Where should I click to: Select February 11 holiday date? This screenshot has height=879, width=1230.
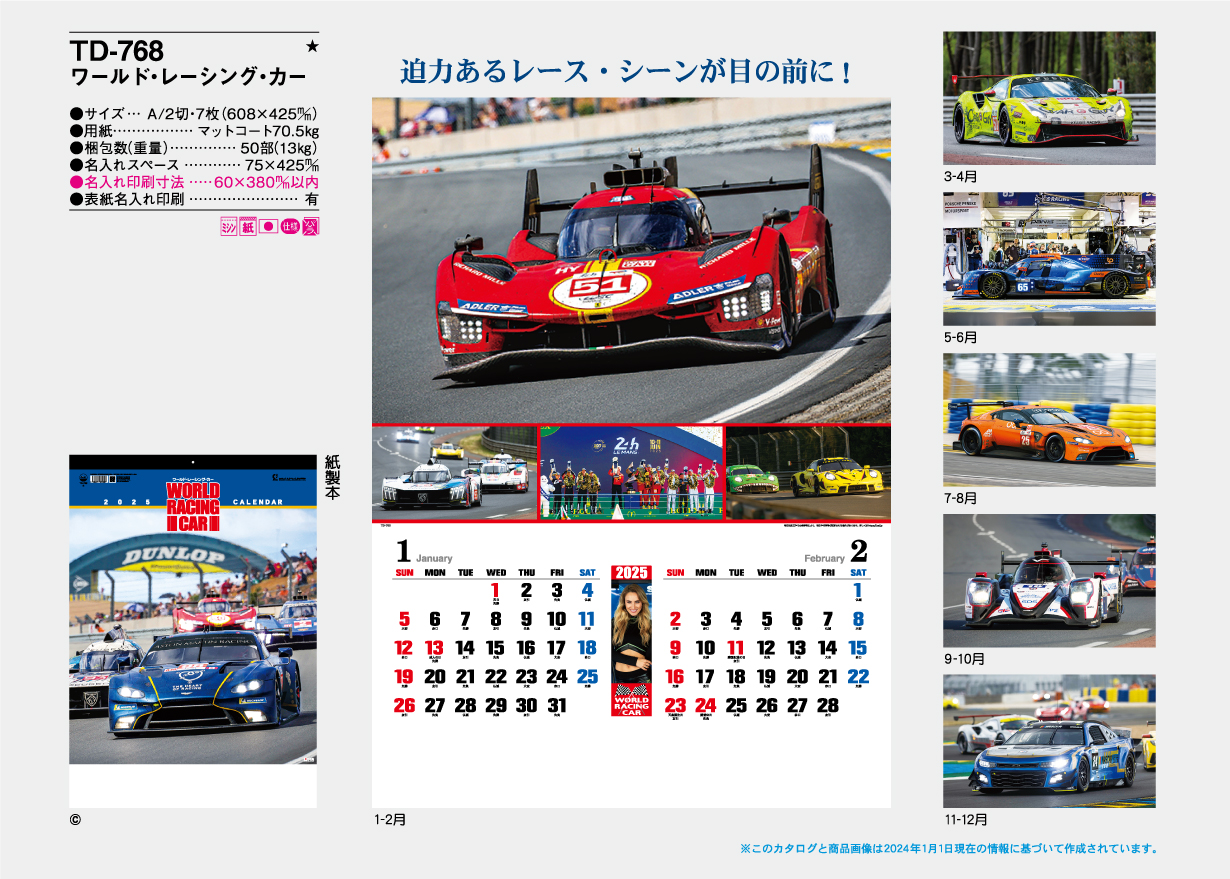click(x=736, y=649)
